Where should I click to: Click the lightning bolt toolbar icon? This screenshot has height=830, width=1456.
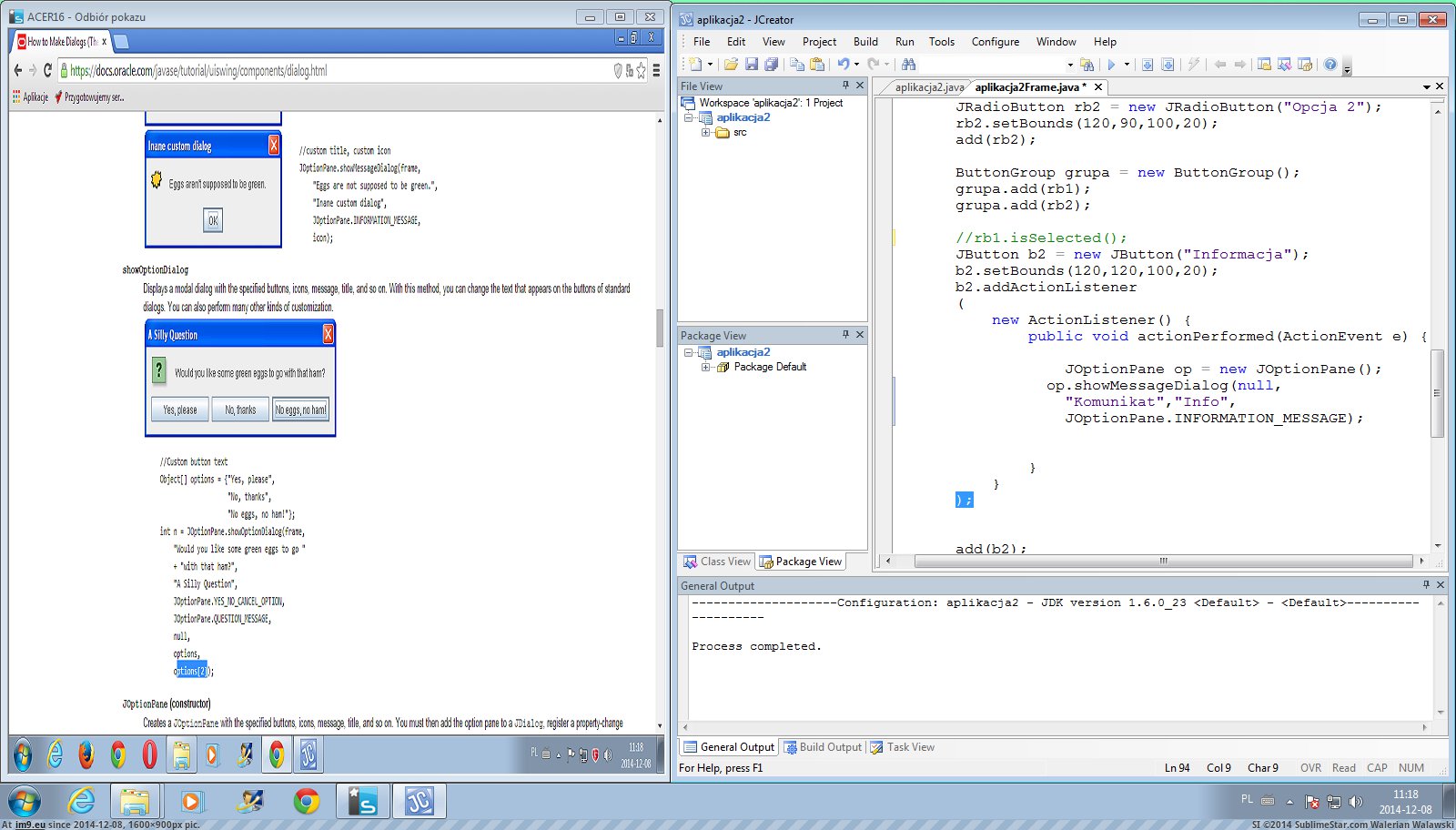[x=1194, y=64]
